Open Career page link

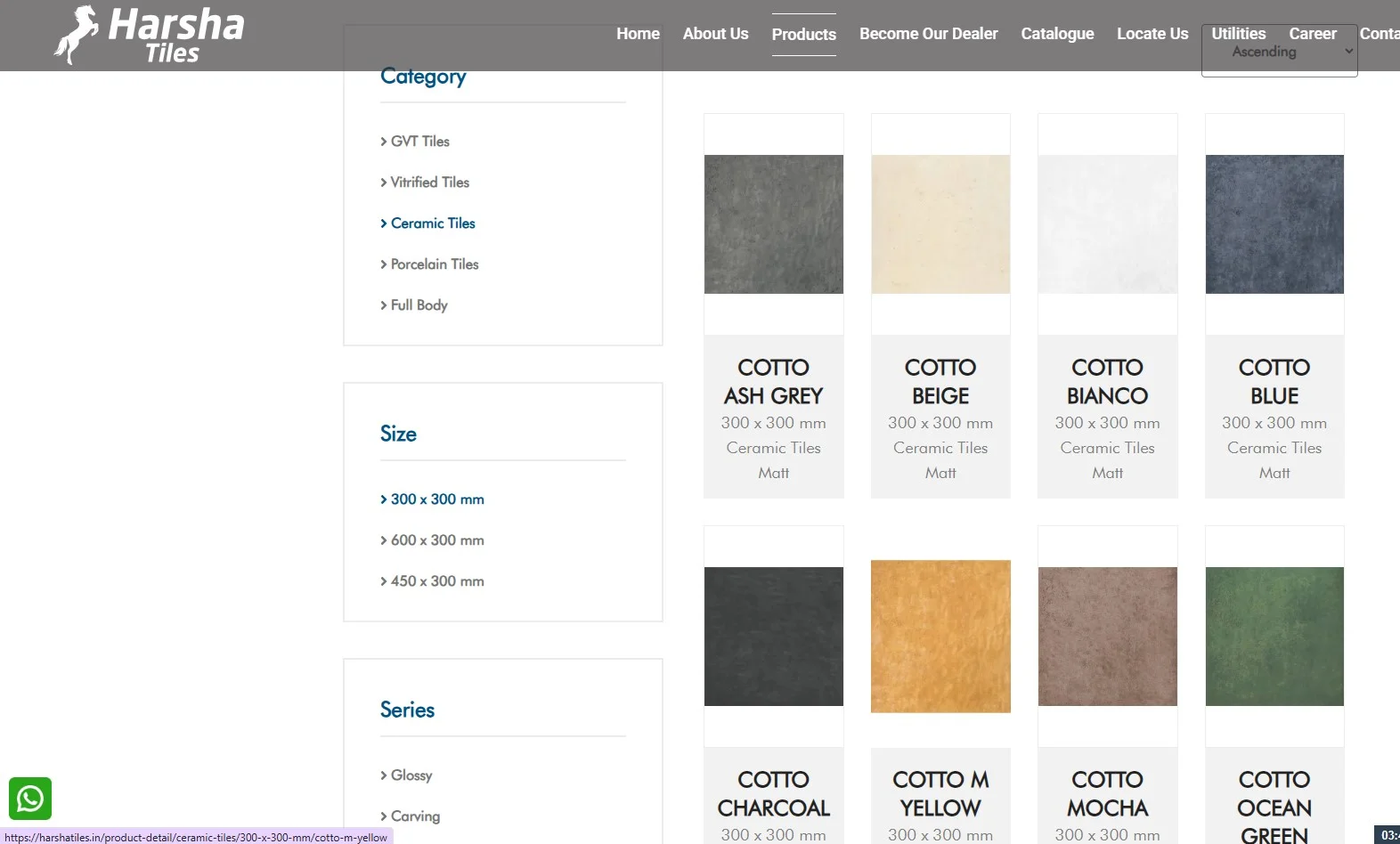tap(1313, 34)
